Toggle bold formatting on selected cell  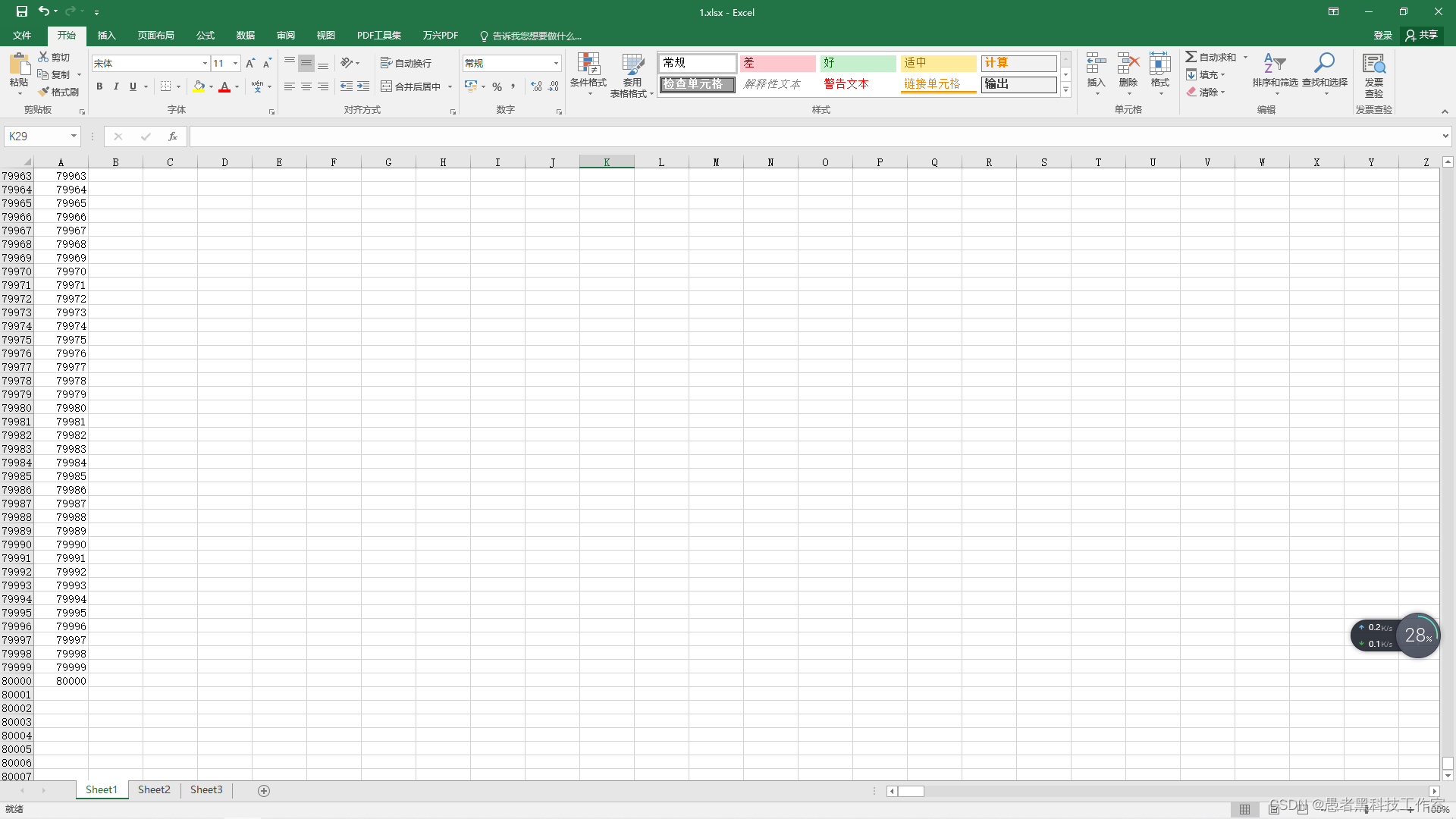pyautogui.click(x=99, y=86)
